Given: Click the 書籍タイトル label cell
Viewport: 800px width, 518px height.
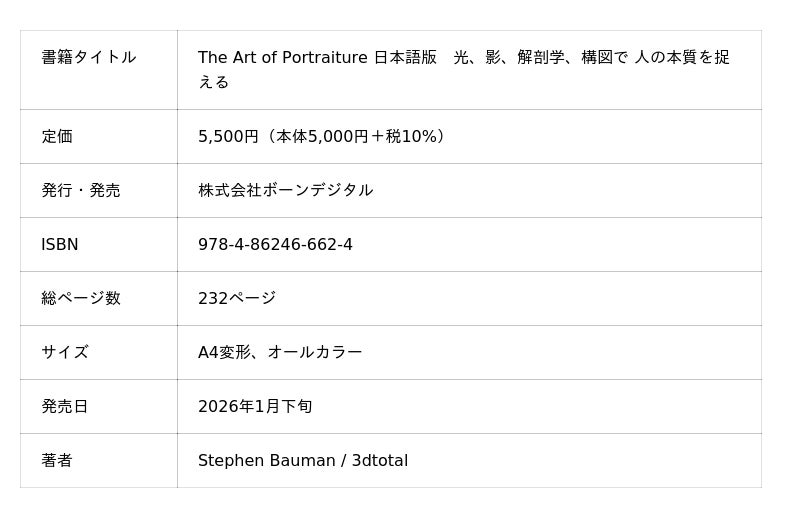Looking at the screenshot, I should point(88,58).
